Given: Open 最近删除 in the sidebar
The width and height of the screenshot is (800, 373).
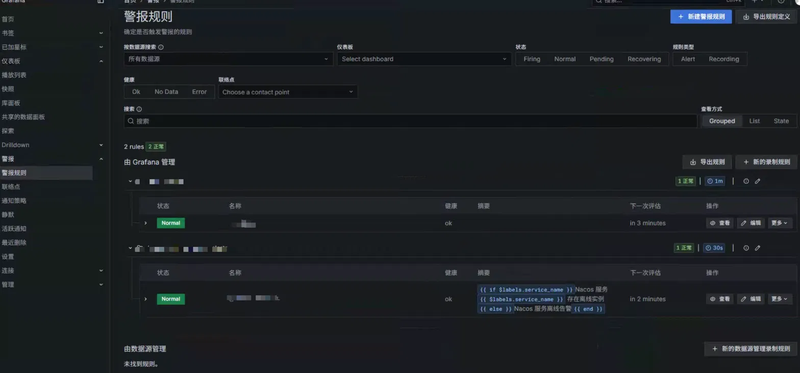Looking at the screenshot, I should (14, 242).
